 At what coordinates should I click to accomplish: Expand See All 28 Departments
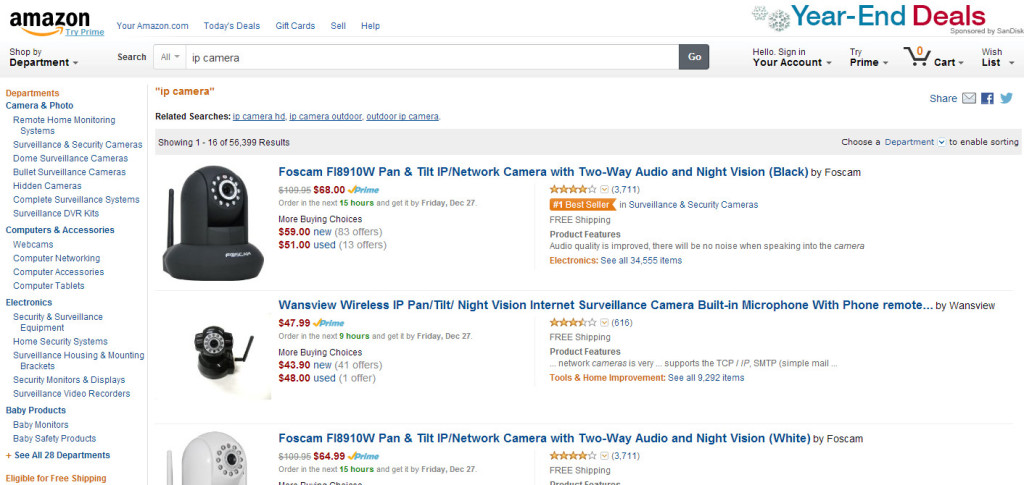point(58,456)
